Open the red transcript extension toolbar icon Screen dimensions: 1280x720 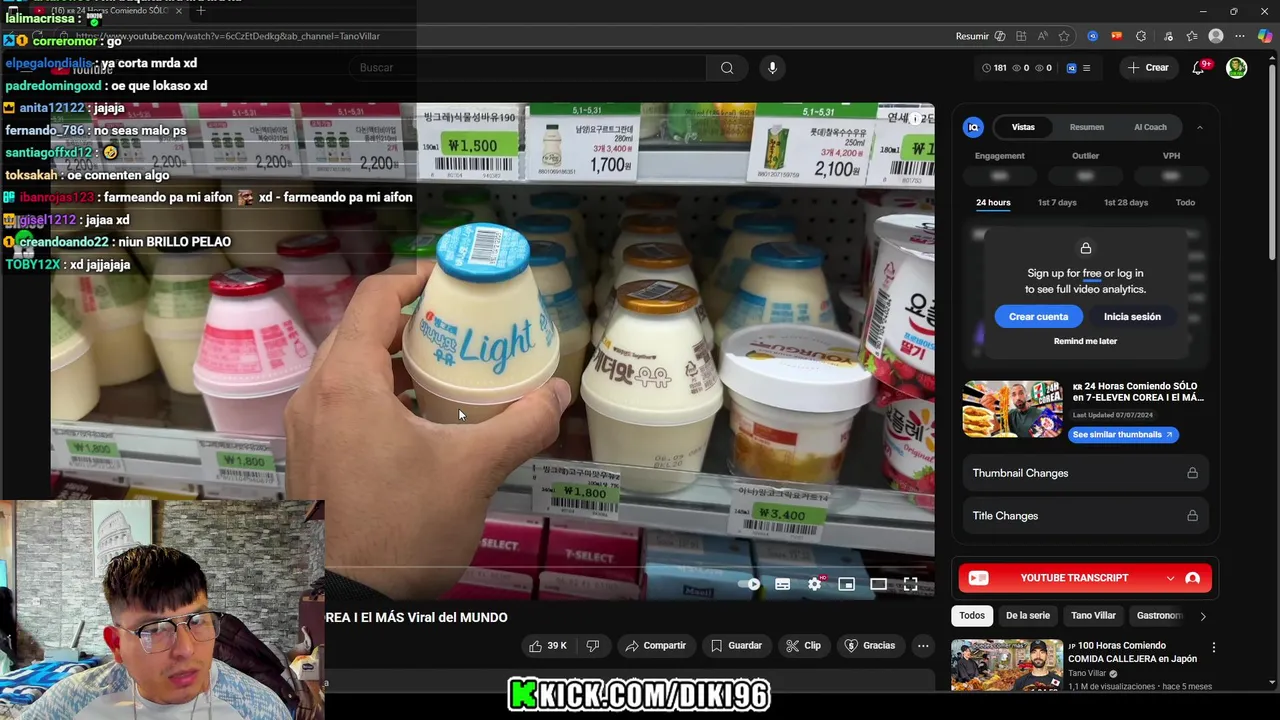[1116, 36]
